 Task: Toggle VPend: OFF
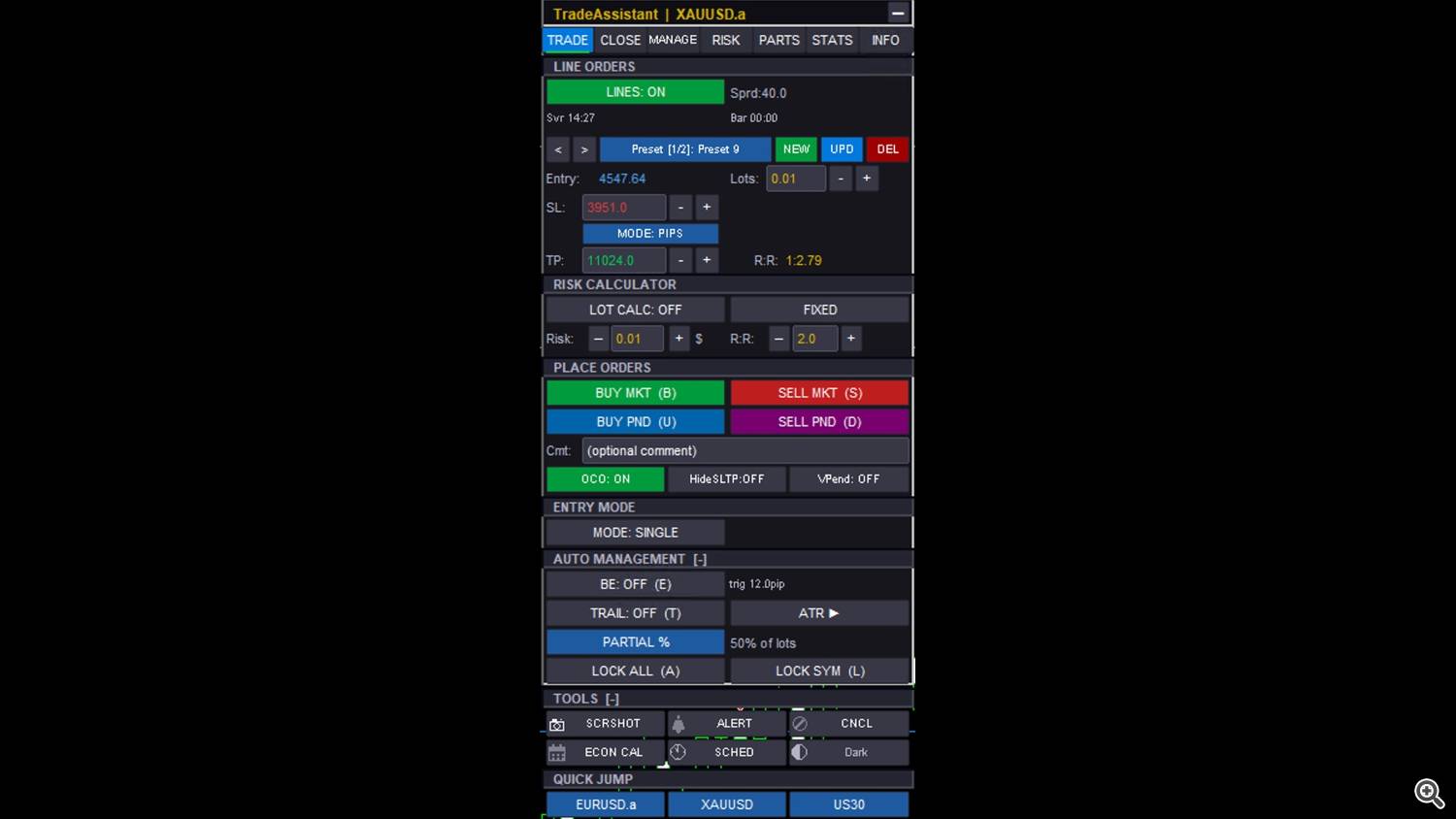pyautogui.click(x=848, y=479)
